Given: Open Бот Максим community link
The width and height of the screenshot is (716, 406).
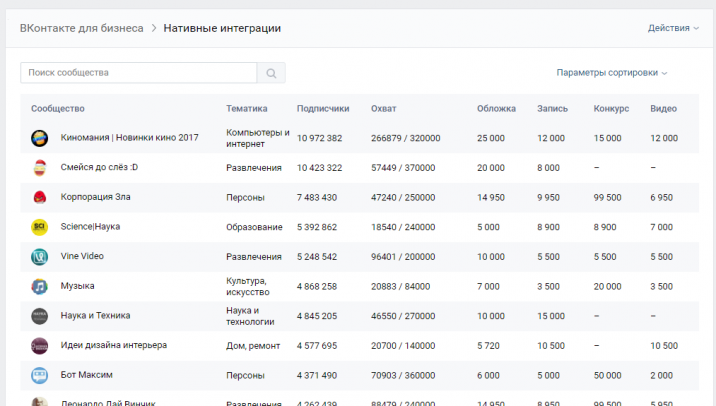Looking at the screenshot, I should coord(87,375).
